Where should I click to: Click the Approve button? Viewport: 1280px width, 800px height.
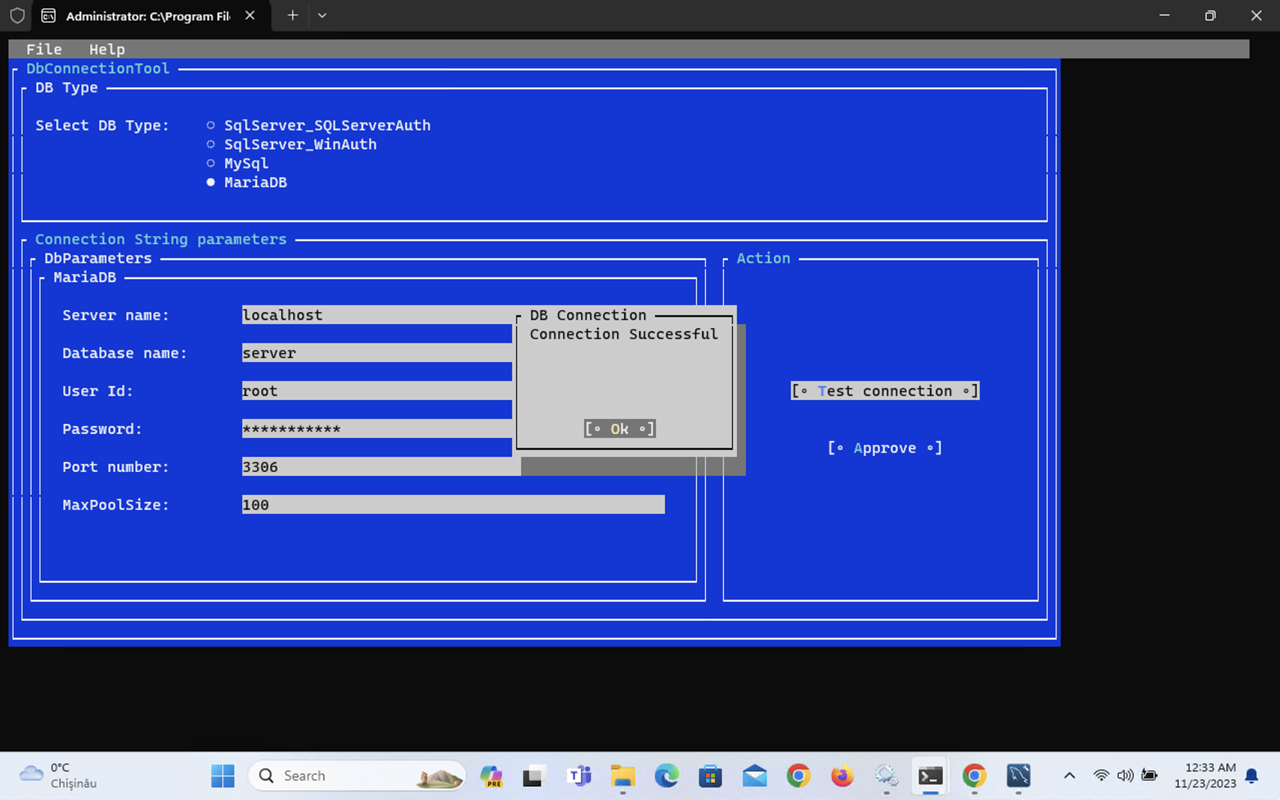(885, 448)
